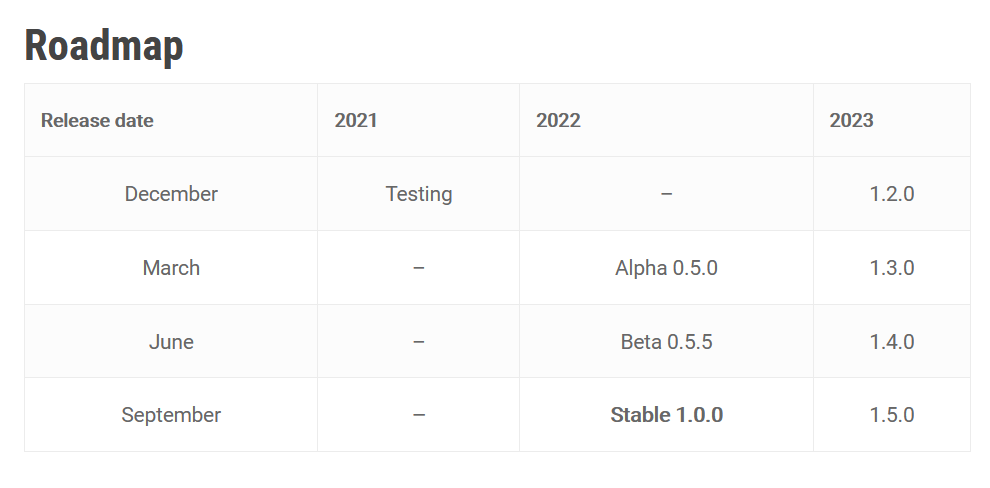Select the September row label
Viewport: 990px width, 488px height.
pyautogui.click(x=171, y=415)
